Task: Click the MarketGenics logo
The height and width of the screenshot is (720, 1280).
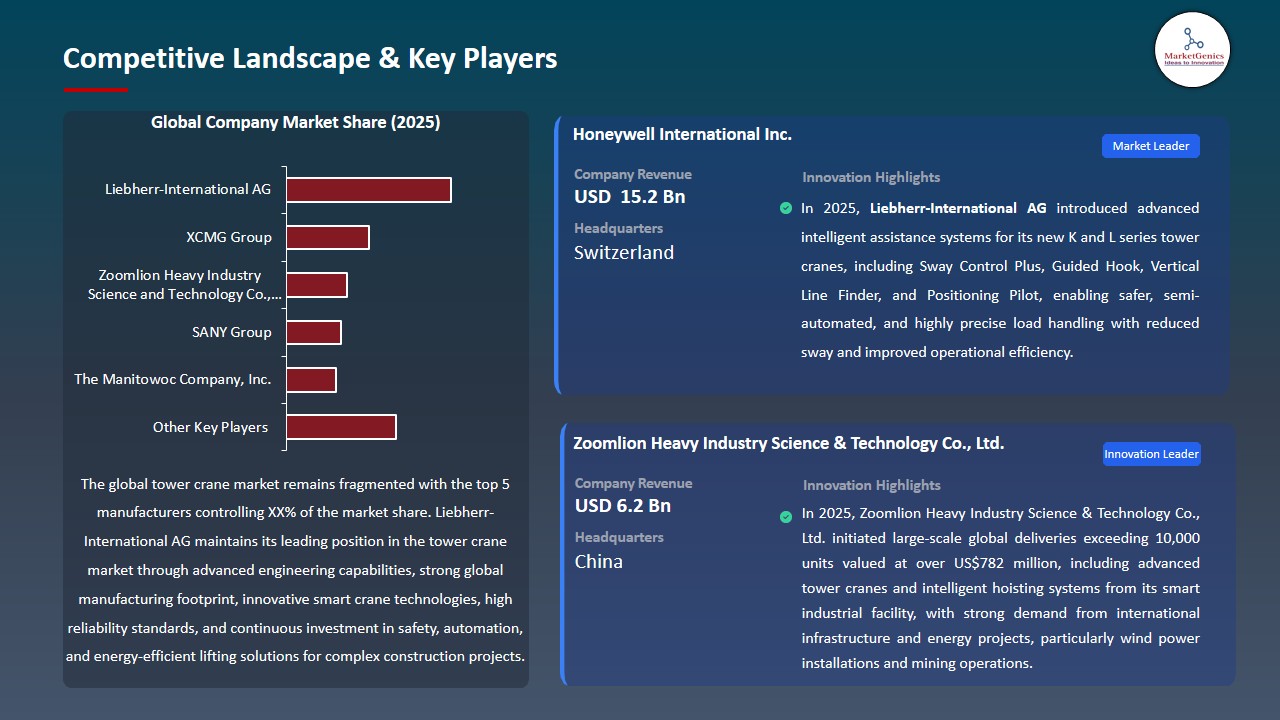Action: point(1192,49)
